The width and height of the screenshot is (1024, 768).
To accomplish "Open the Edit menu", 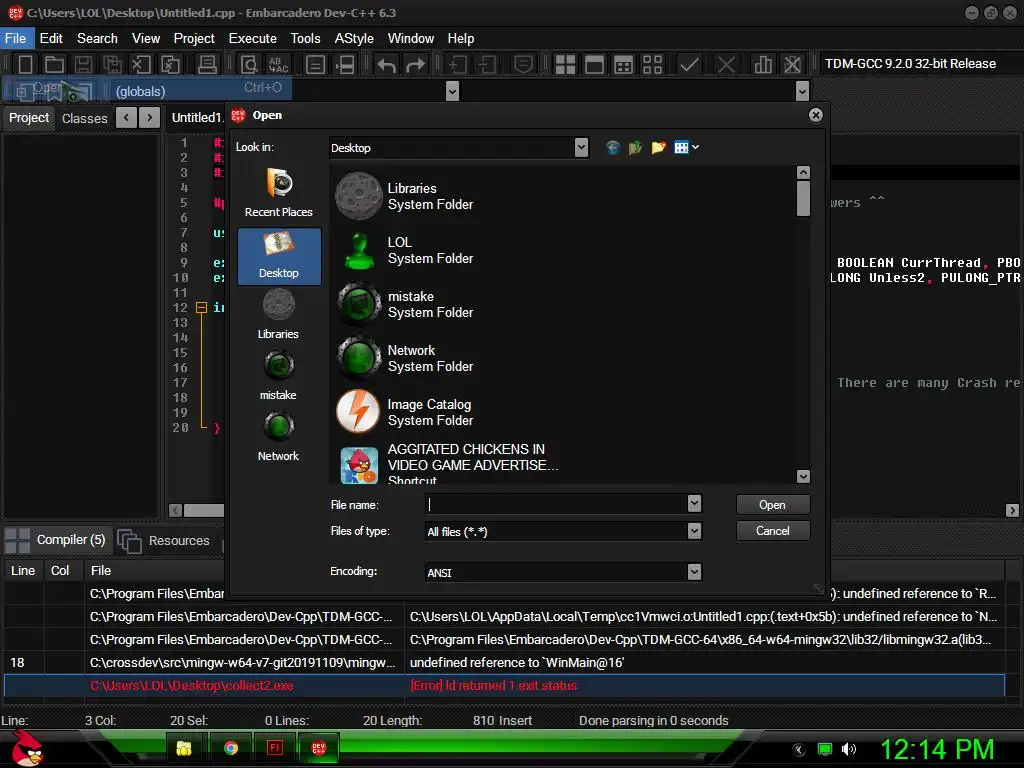I will (x=51, y=39).
